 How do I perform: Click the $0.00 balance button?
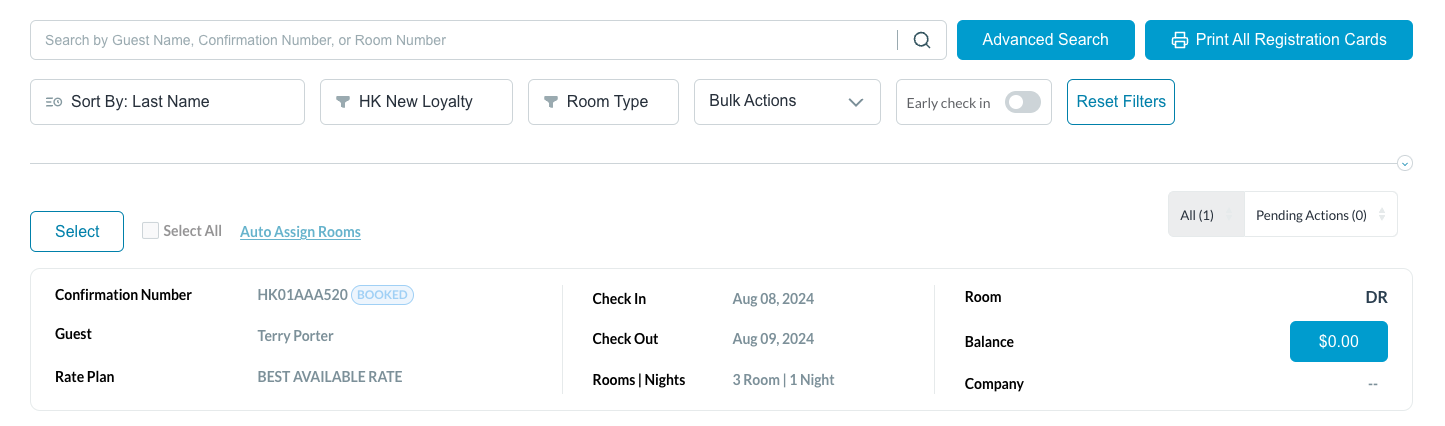pyautogui.click(x=1338, y=341)
